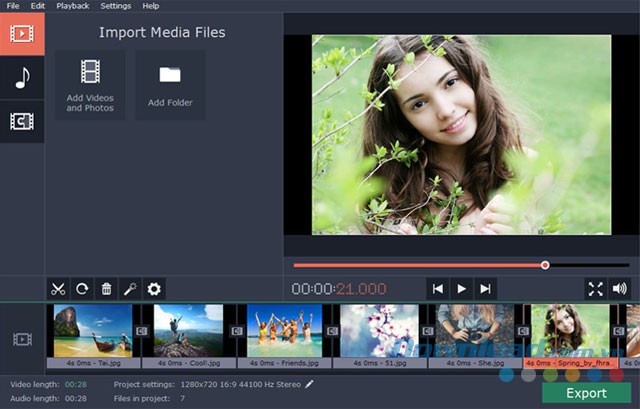Viewport: 640px width, 409px height.
Task: Click the scissors split tool
Action: pos(58,289)
